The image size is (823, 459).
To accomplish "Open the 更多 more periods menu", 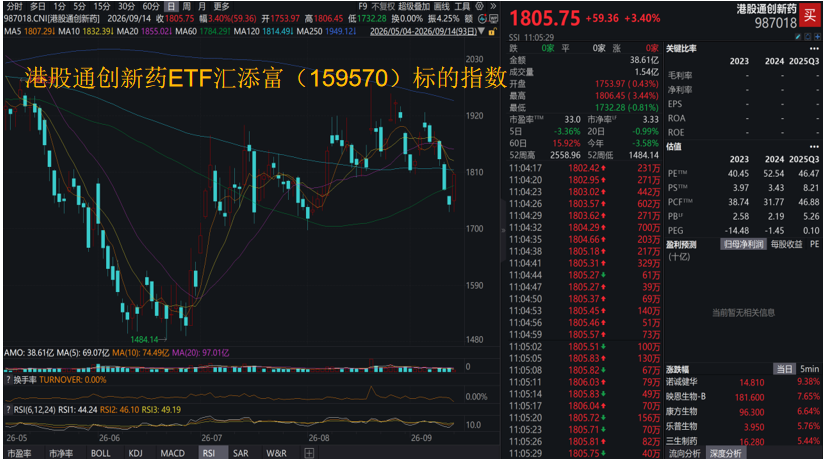I will (221, 6).
